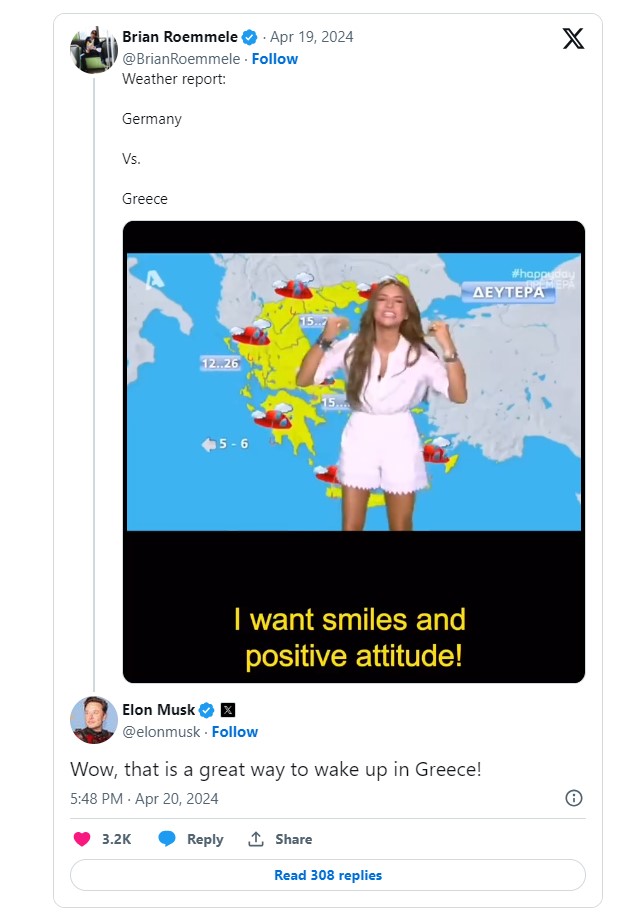
Task: Open Elon Musk's profile avatar
Action: [x=94, y=720]
